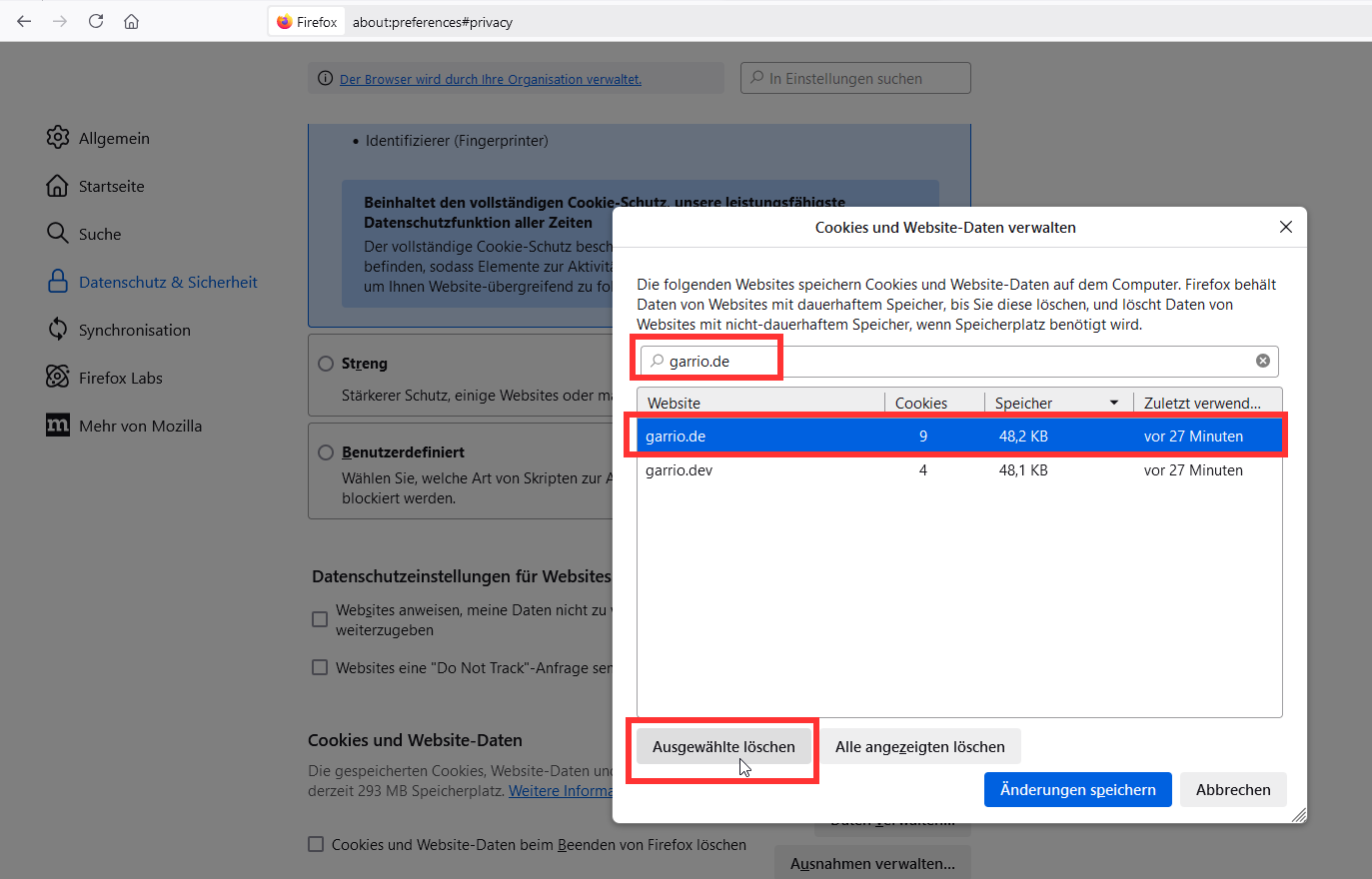
Task: Follow the 'Weitere Informa...' link
Action: (561, 790)
